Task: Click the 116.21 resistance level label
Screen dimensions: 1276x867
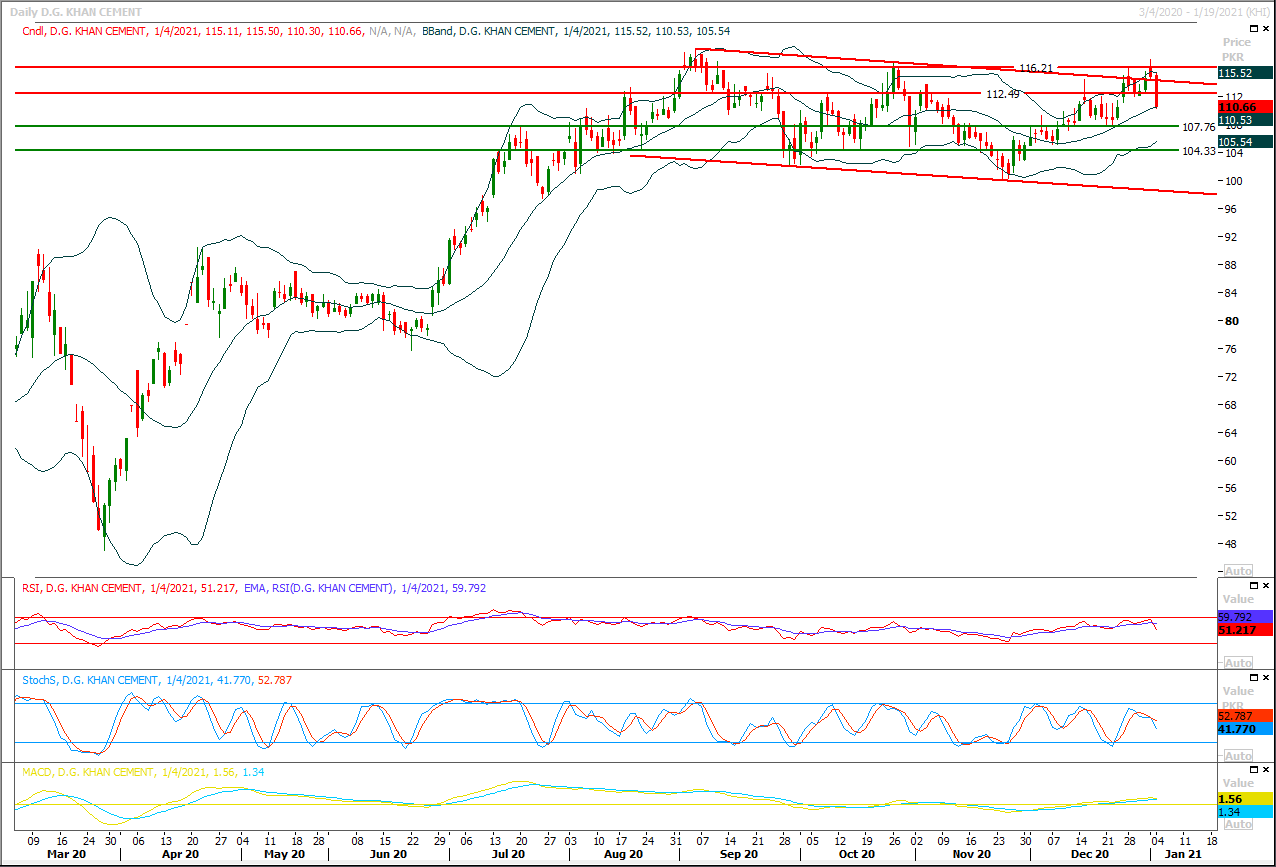Action: 1035,68
